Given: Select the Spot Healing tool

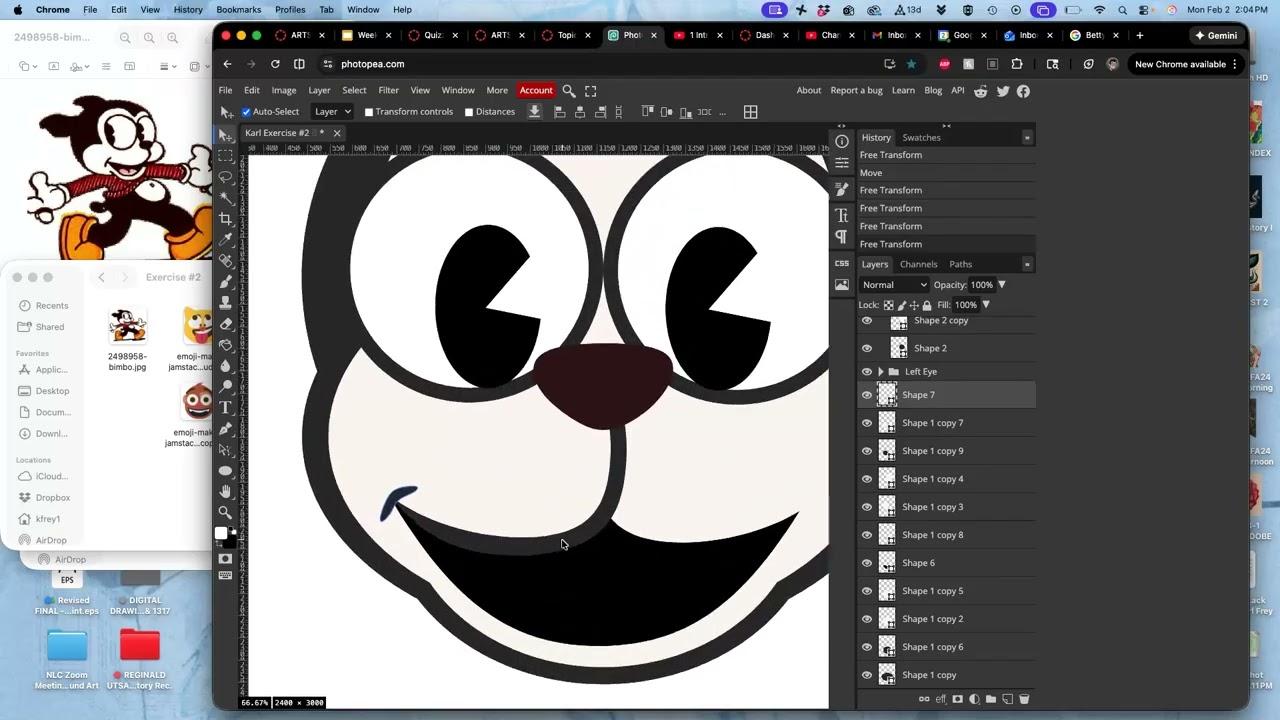Looking at the screenshot, I should tap(226, 260).
